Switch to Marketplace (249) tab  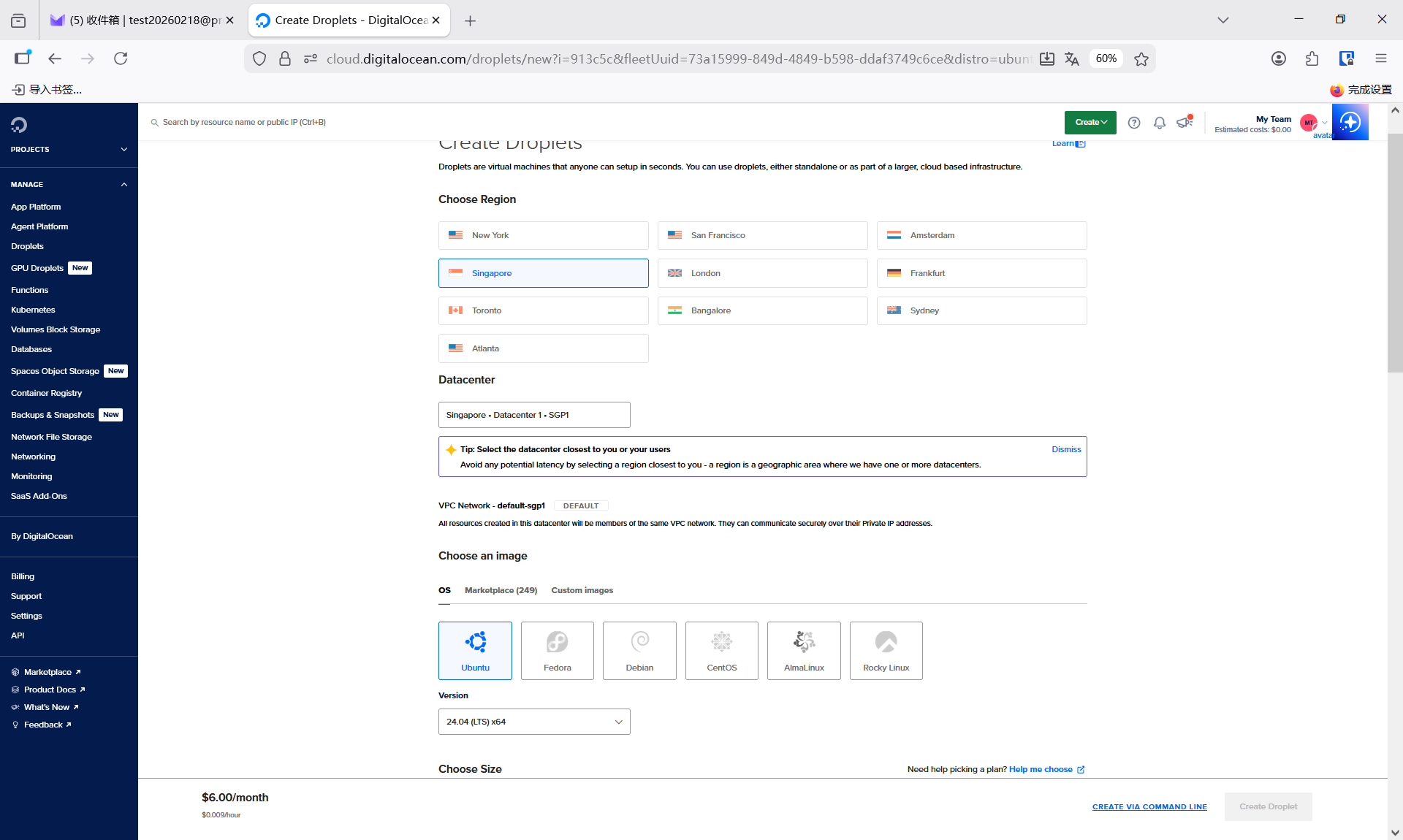[x=501, y=590]
